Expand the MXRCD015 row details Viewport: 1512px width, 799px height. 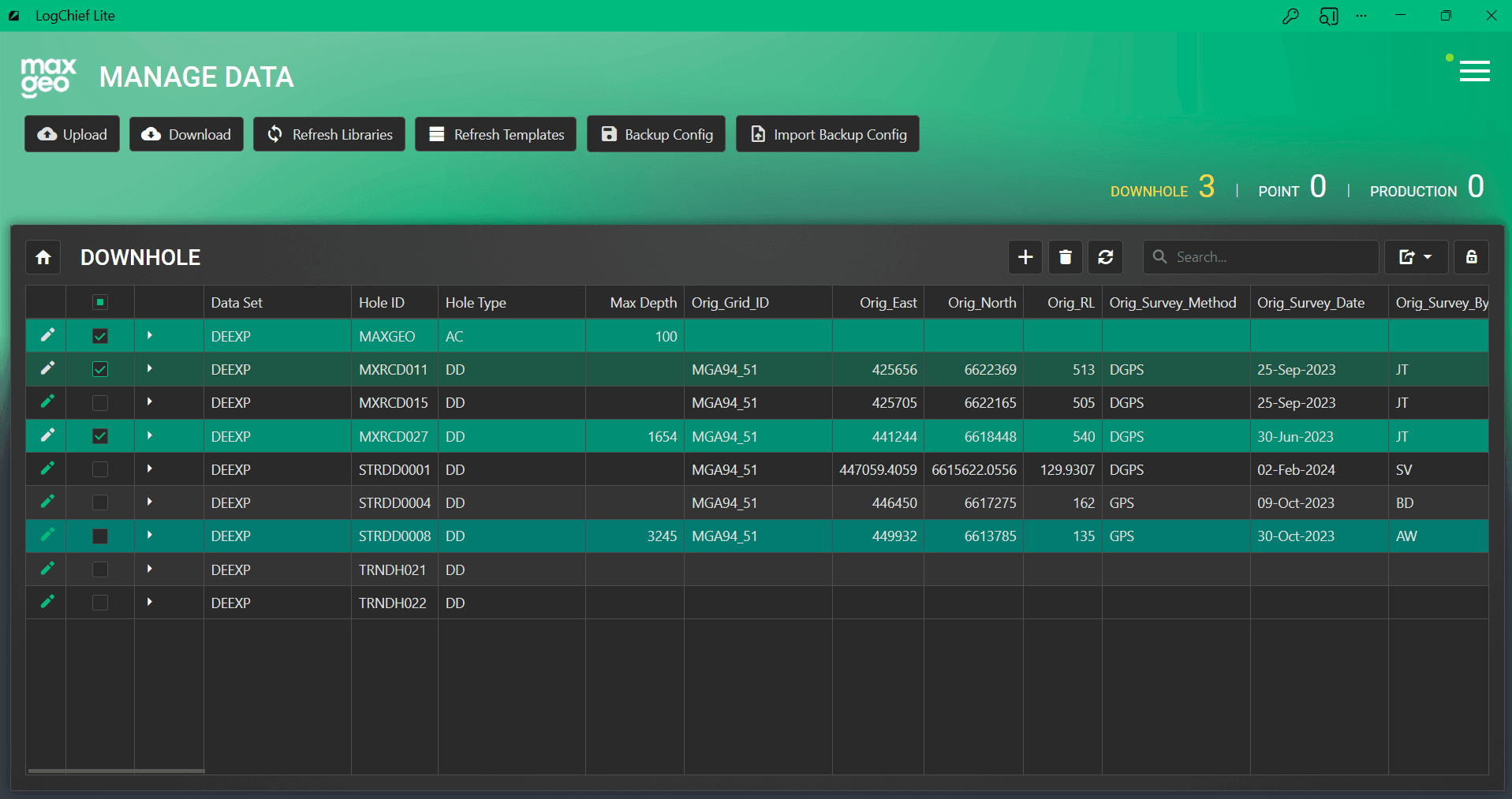149,401
